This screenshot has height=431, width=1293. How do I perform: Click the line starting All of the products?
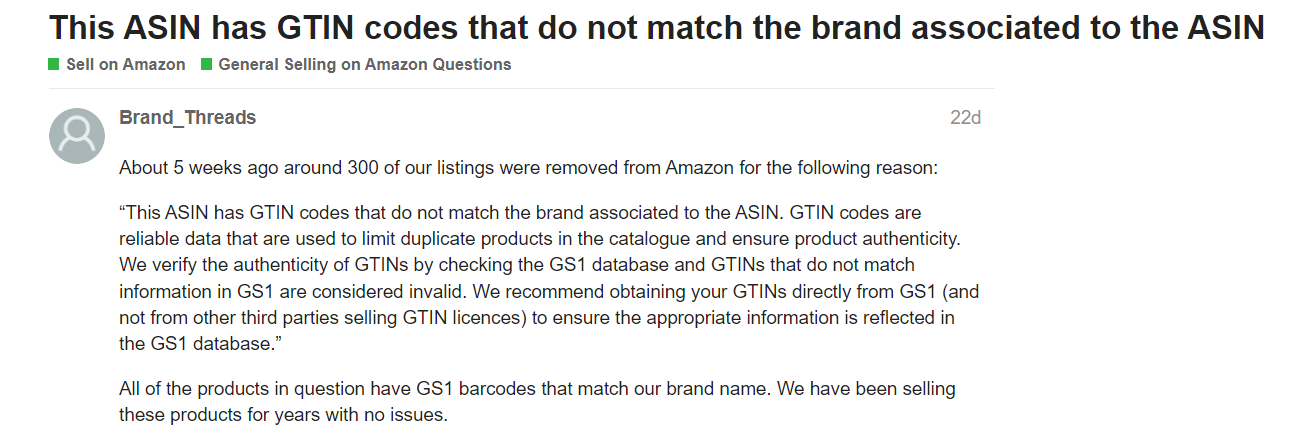(537, 388)
